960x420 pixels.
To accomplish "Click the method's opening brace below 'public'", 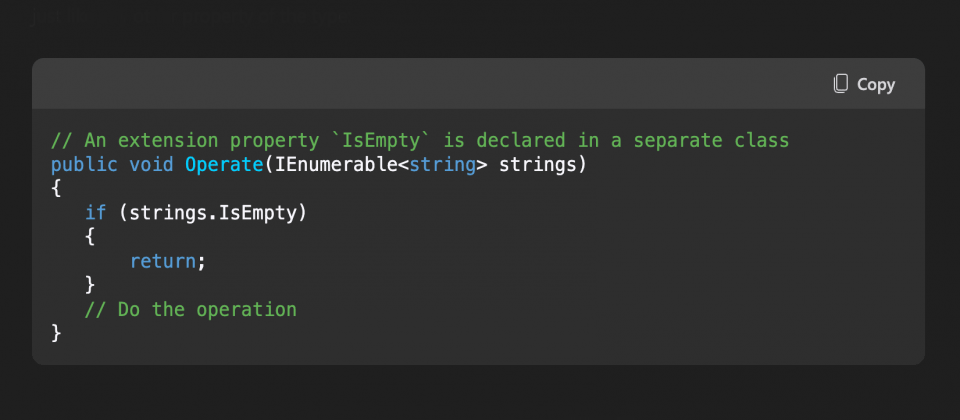I will tap(56, 189).
